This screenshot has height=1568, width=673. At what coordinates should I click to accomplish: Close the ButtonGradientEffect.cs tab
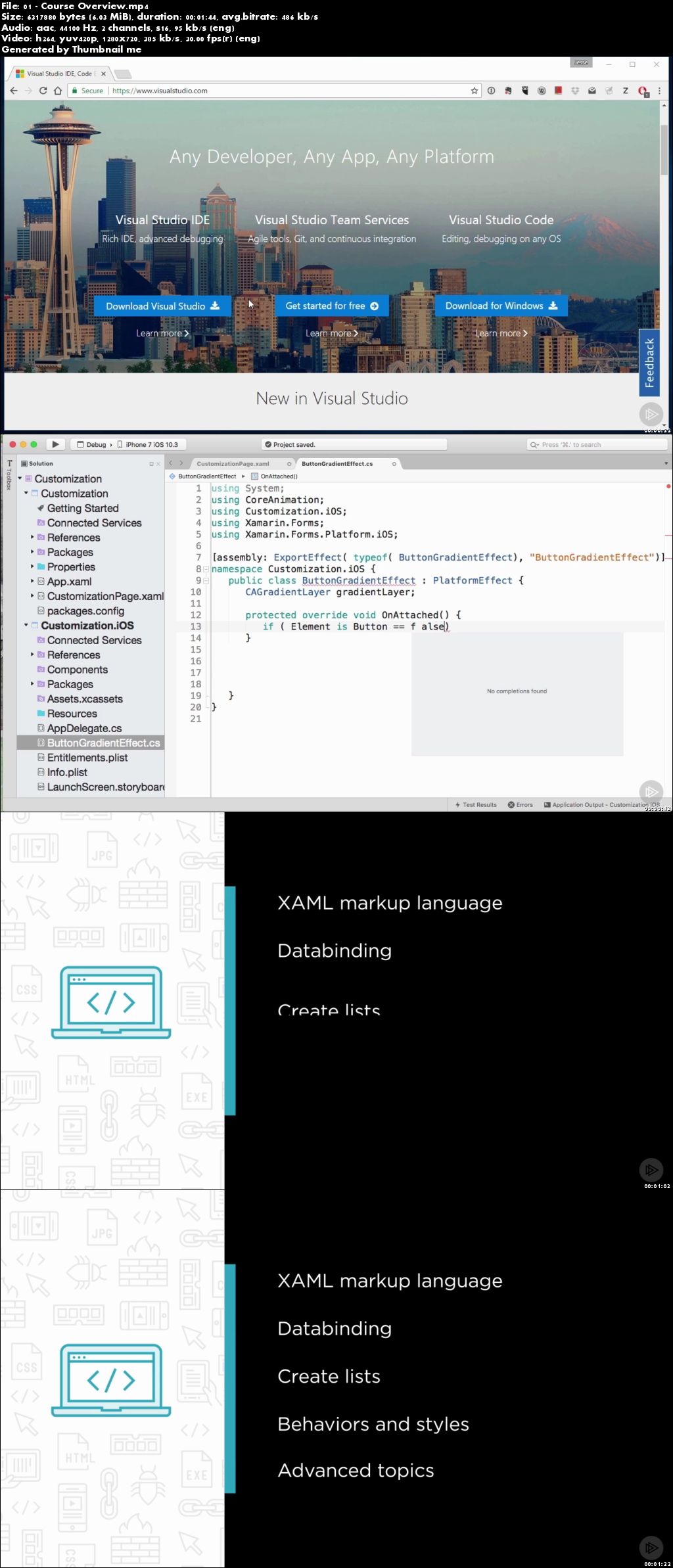(394, 464)
